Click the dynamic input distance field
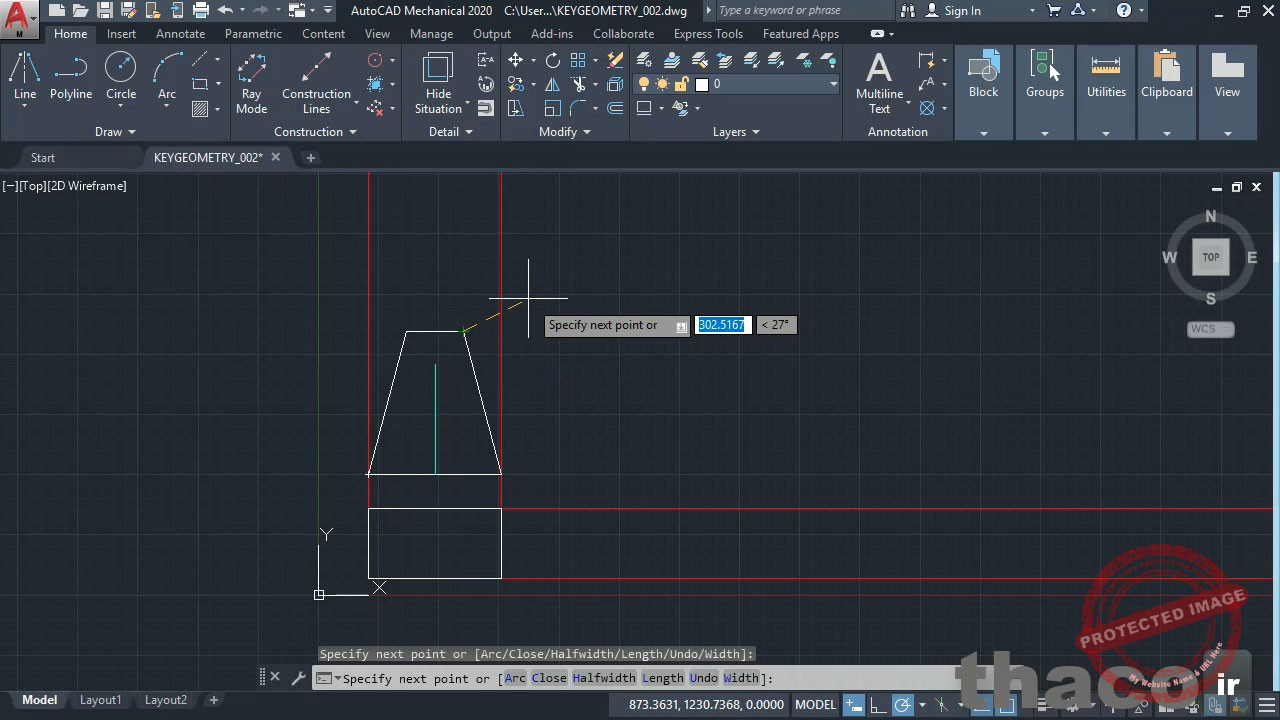Viewport: 1280px width, 720px height. 722,325
